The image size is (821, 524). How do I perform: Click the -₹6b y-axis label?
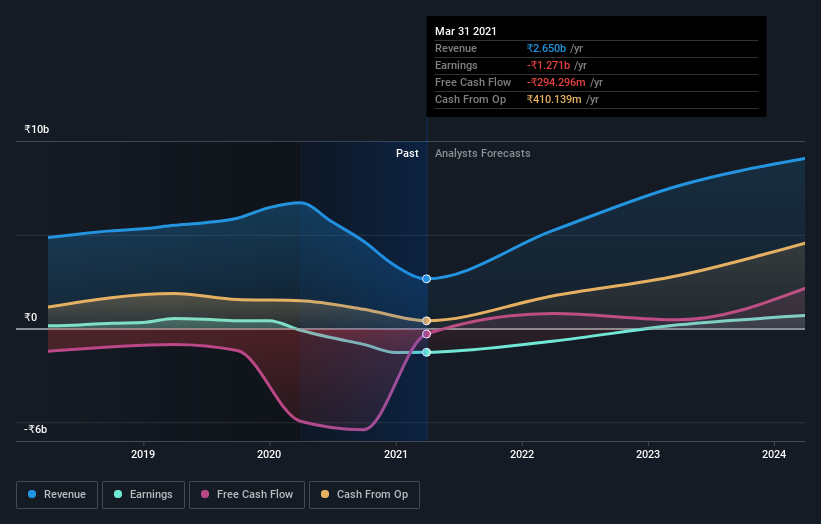tap(36, 429)
